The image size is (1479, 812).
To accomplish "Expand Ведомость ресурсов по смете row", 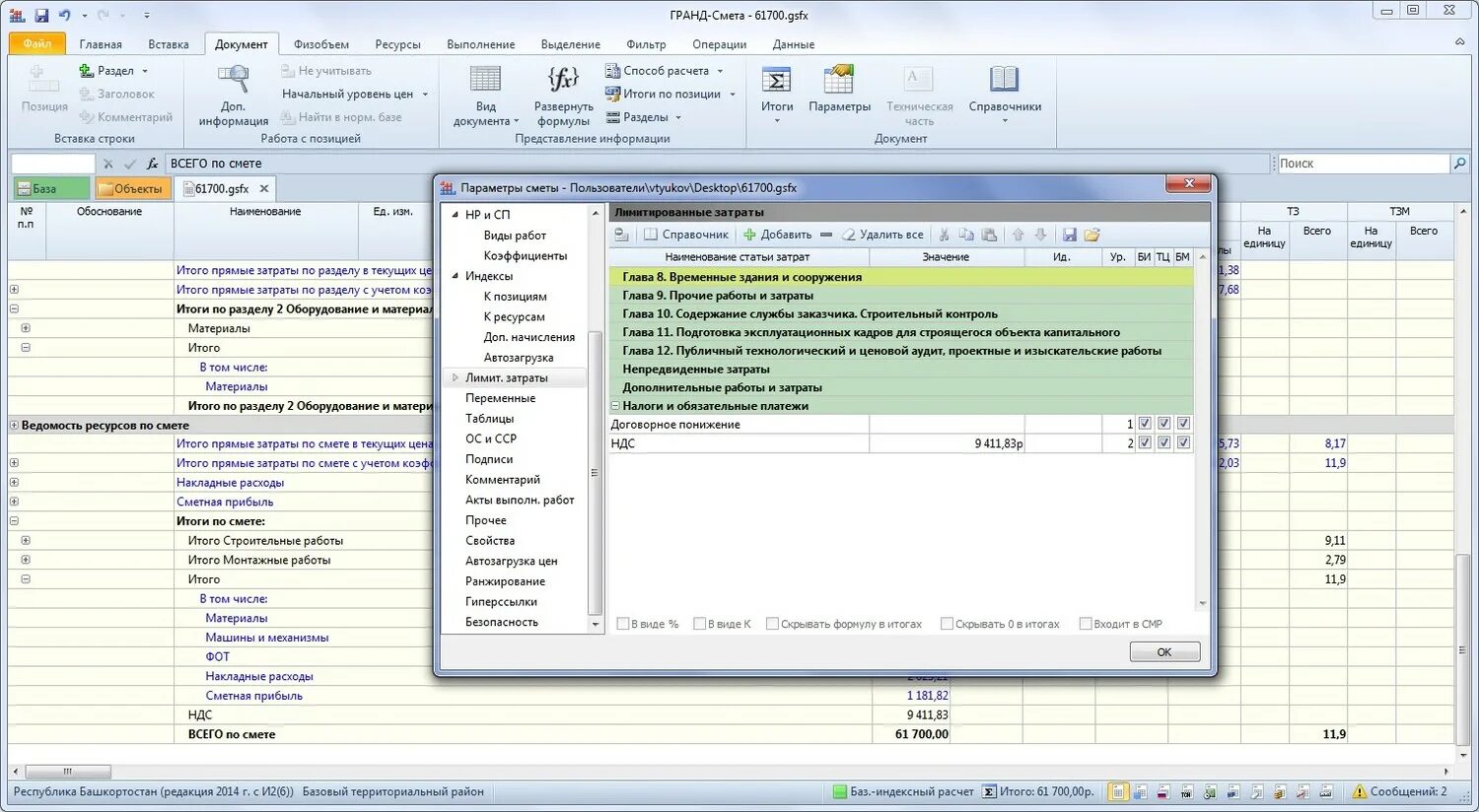I will pos(14,426).
